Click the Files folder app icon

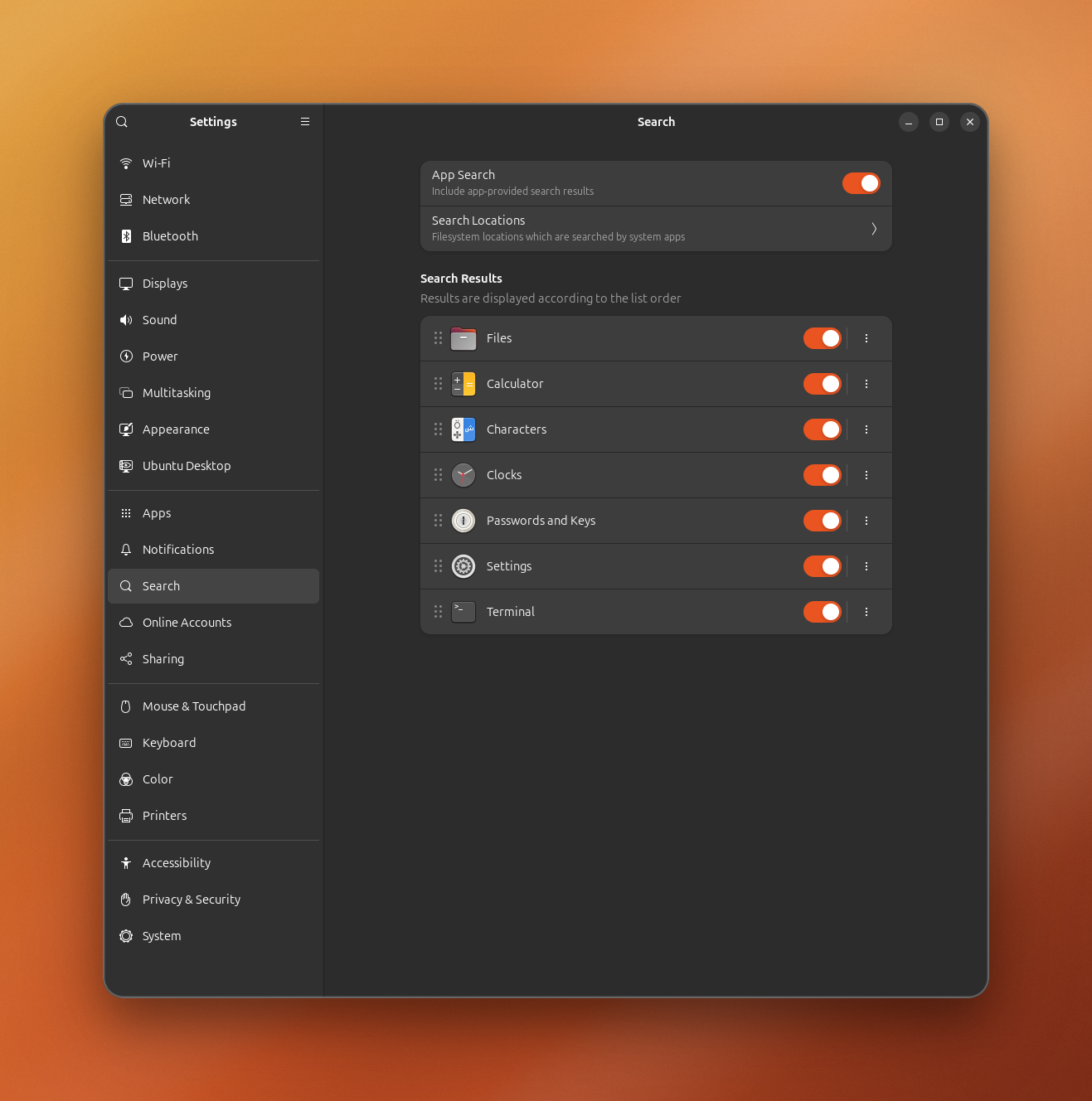click(x=463, y=338)
